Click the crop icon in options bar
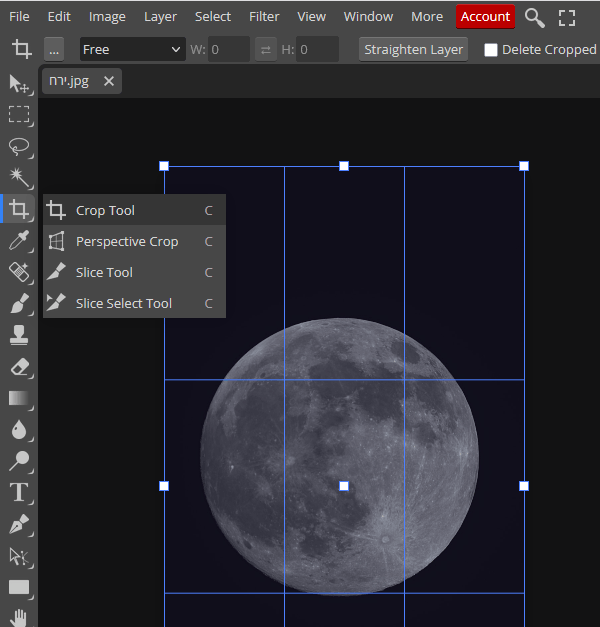 click(21, 49)
